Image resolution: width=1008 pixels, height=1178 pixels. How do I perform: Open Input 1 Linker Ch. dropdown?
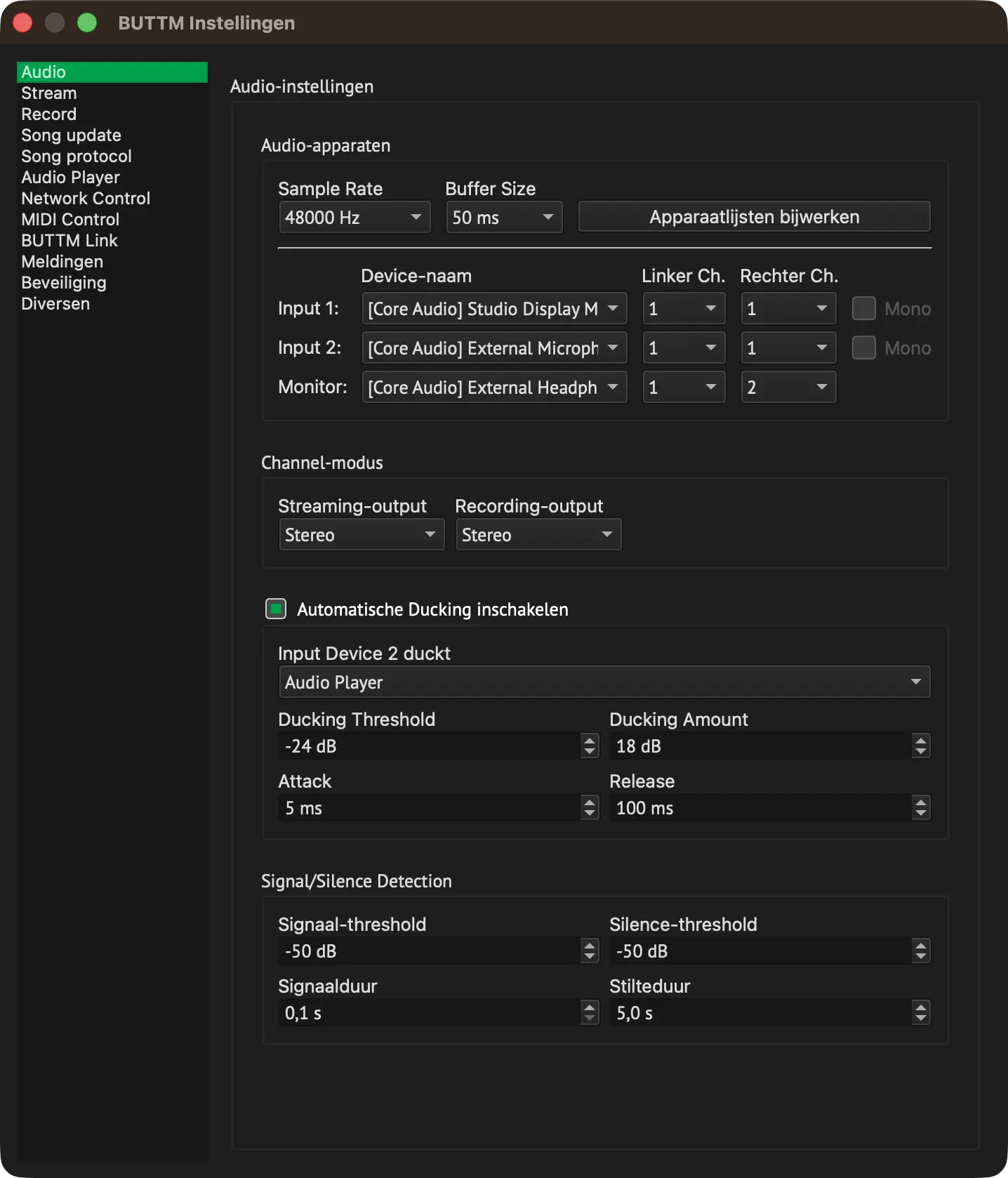pos(684,309)
